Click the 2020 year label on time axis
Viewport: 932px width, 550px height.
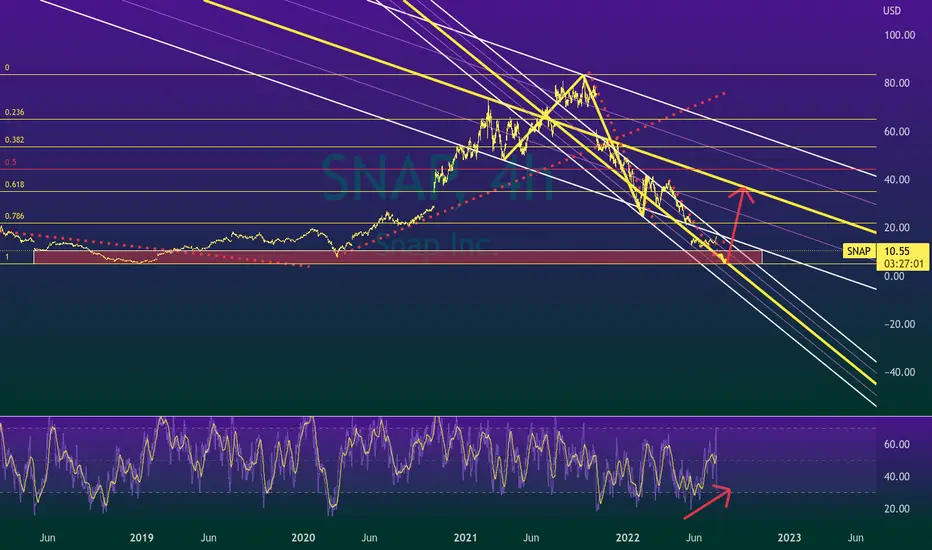303,538
